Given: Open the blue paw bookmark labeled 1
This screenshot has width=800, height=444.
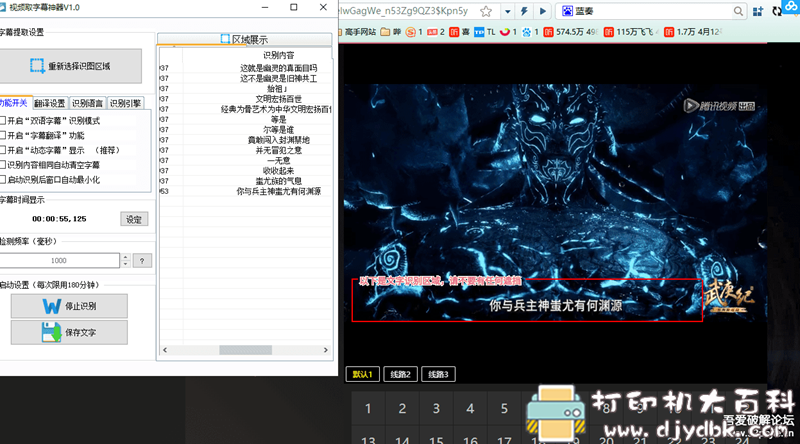Looking at the screenshot, I should click(531, 32).
